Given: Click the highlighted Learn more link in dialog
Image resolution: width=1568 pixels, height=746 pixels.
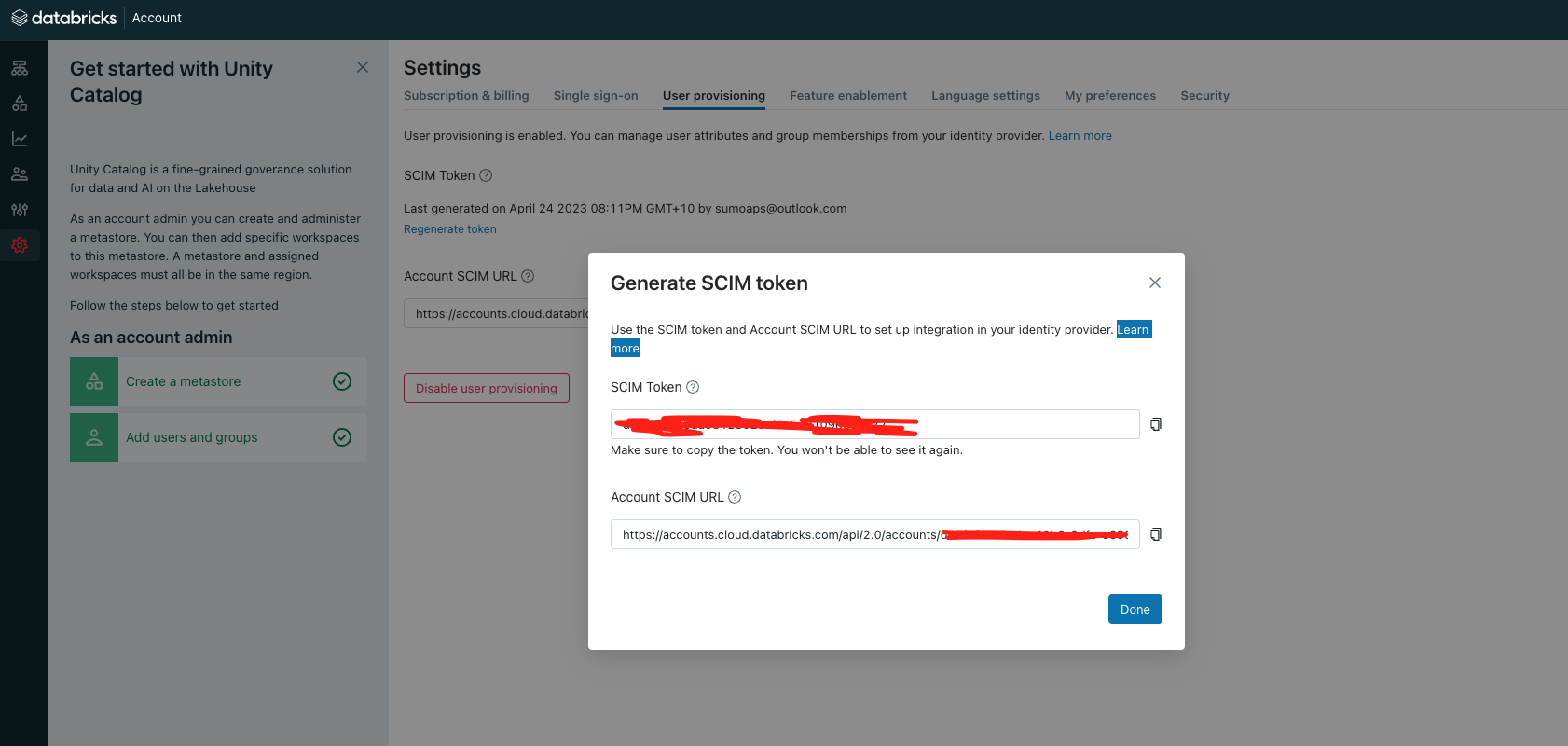Looking at the screenshot, I should coord(1134,329).
